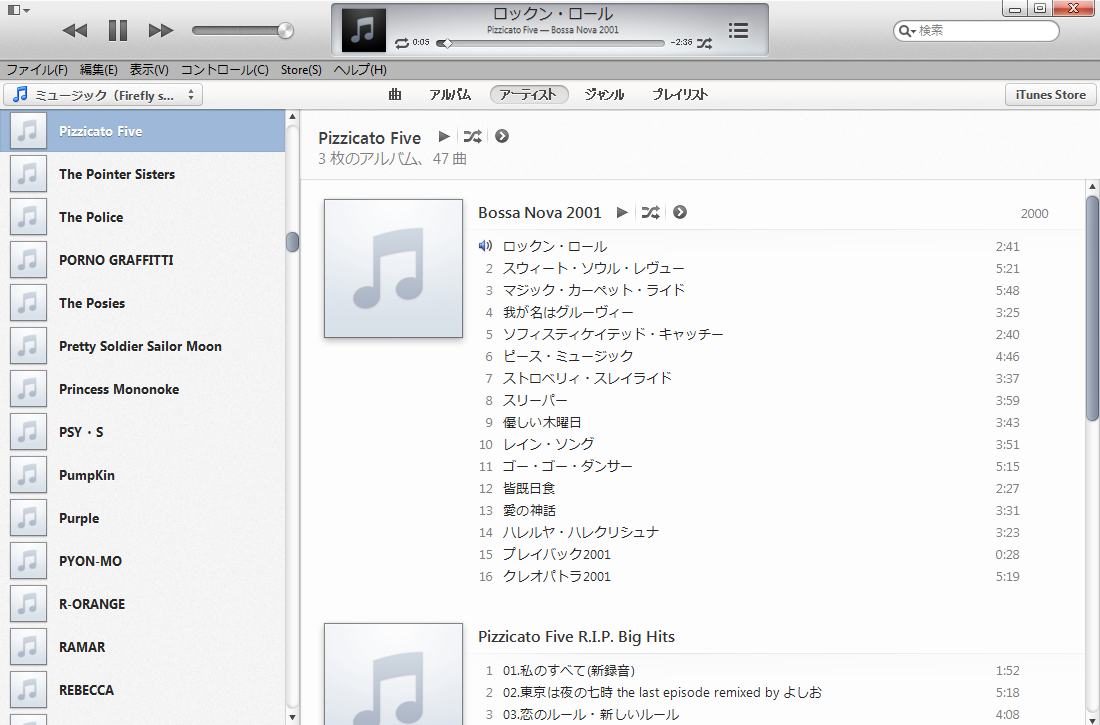Shuffle all Pizzicato Five songs
The width and height of the screenshot is (1100, 725).
tap(473, 136)
